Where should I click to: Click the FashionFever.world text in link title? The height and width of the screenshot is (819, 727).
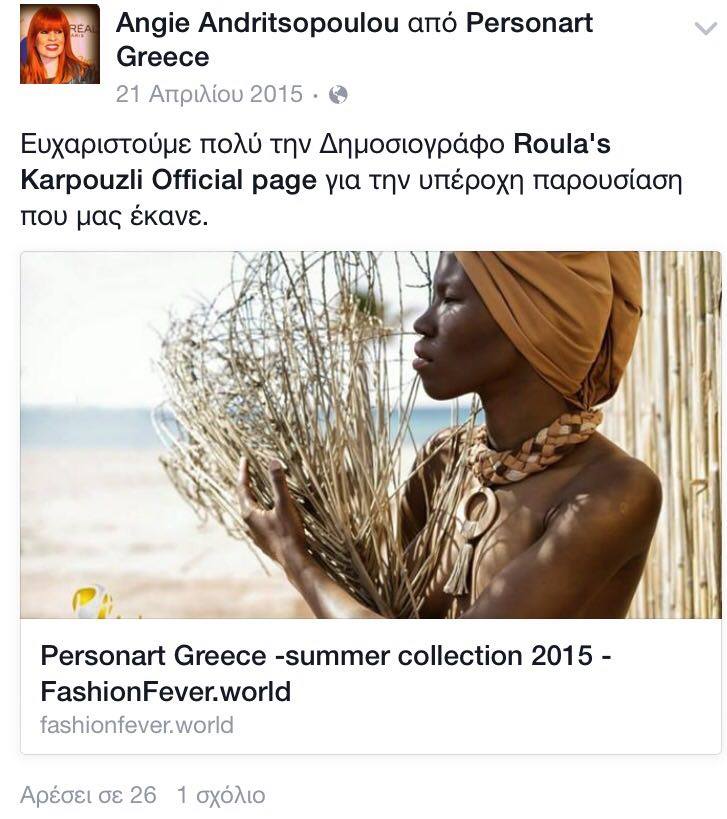pos(166,692)
